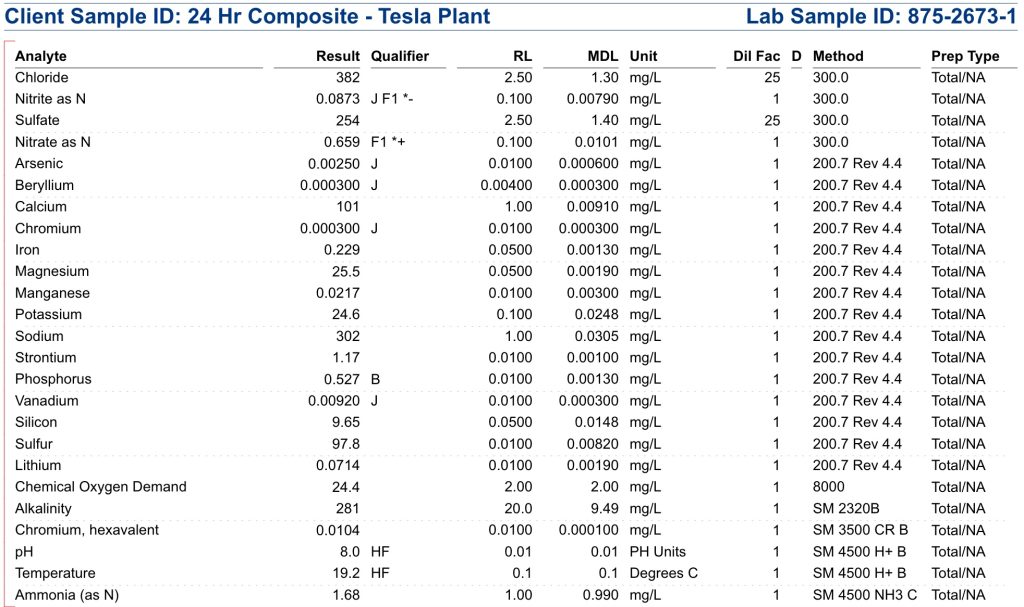Select the Dil Fac column header
Screen dimensions: 1024x607
756,56
